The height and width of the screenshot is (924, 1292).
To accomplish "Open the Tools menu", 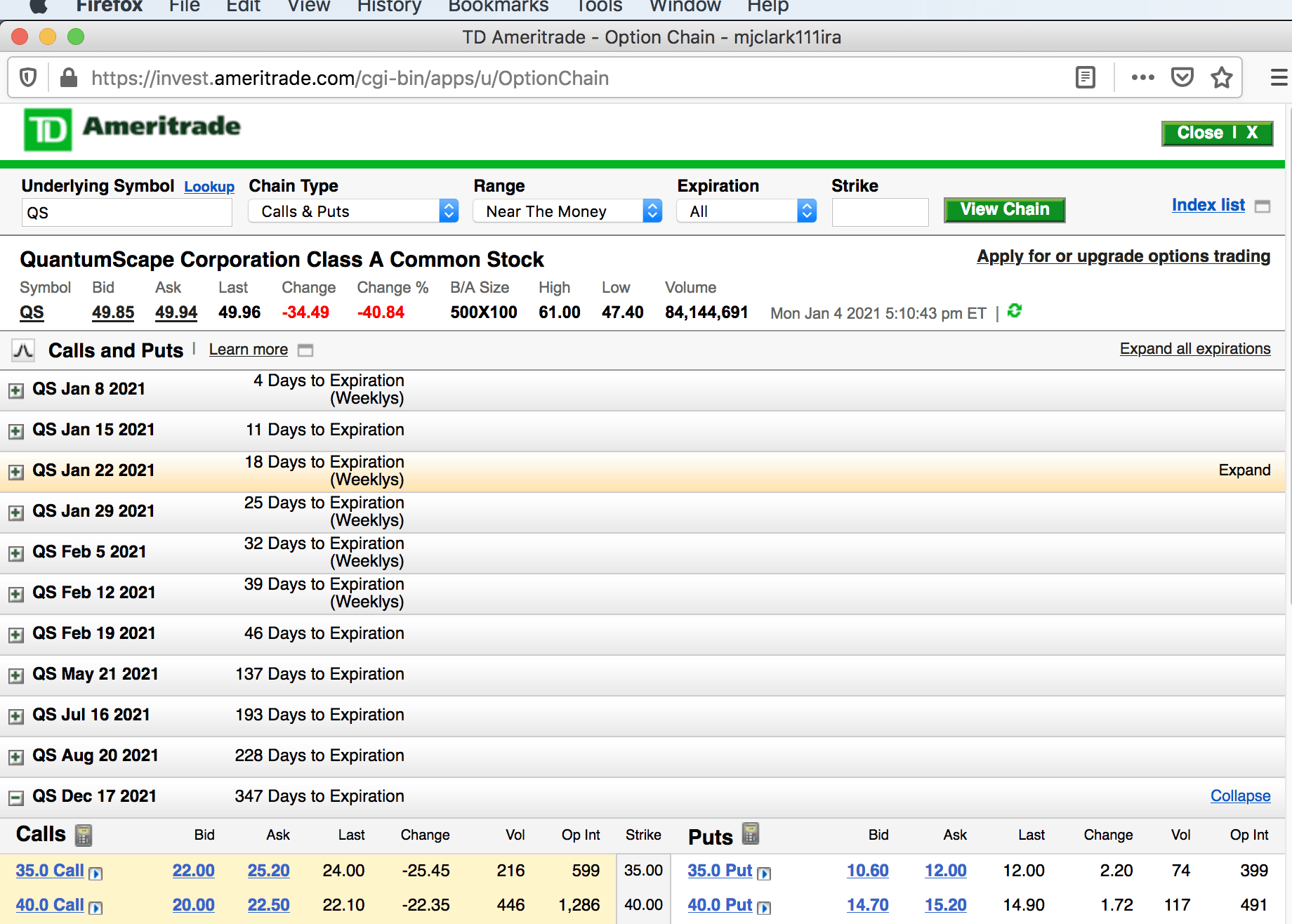I will pyautogui.click(x=599, y=6).
